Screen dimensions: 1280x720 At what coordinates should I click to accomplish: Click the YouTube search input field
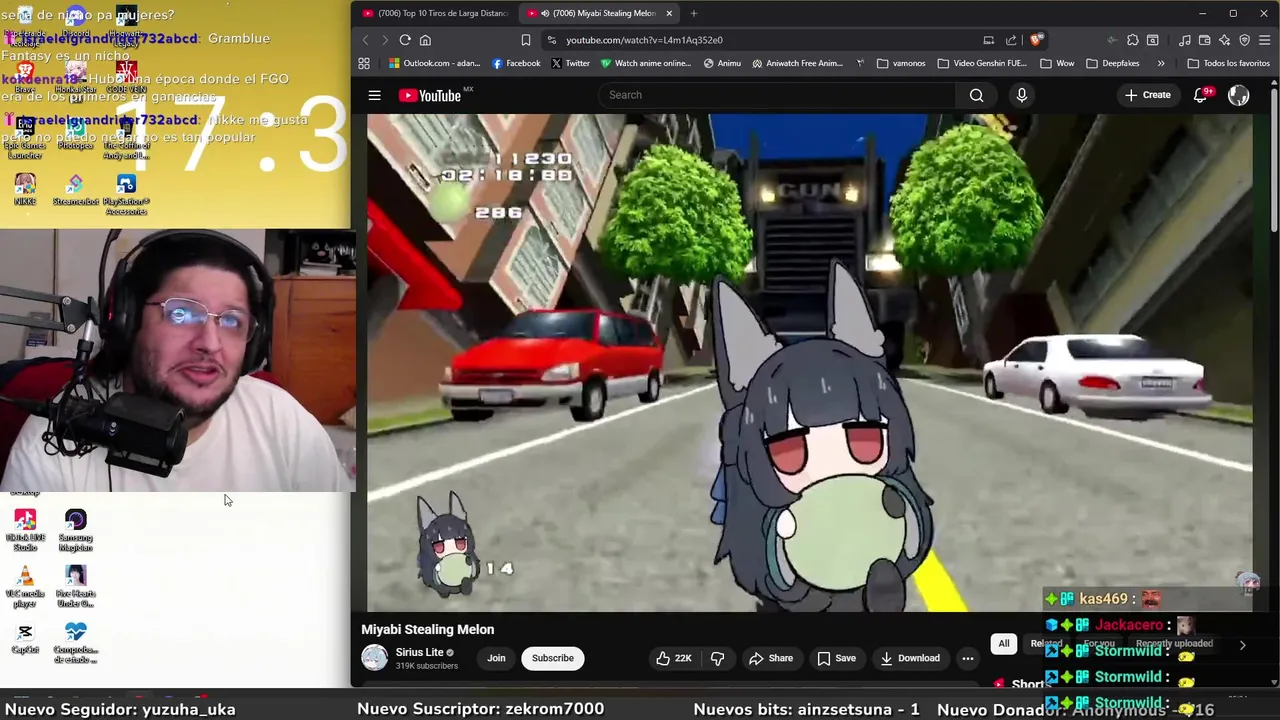click(x=778, y=95)
